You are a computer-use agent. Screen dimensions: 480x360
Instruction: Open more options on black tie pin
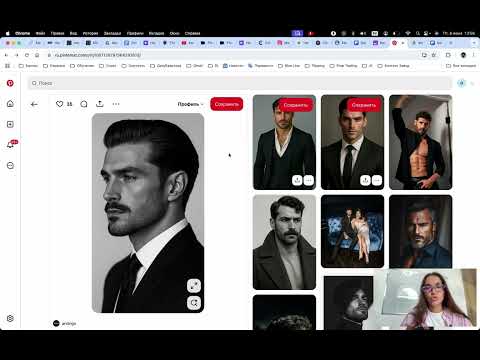coord(377,180)
